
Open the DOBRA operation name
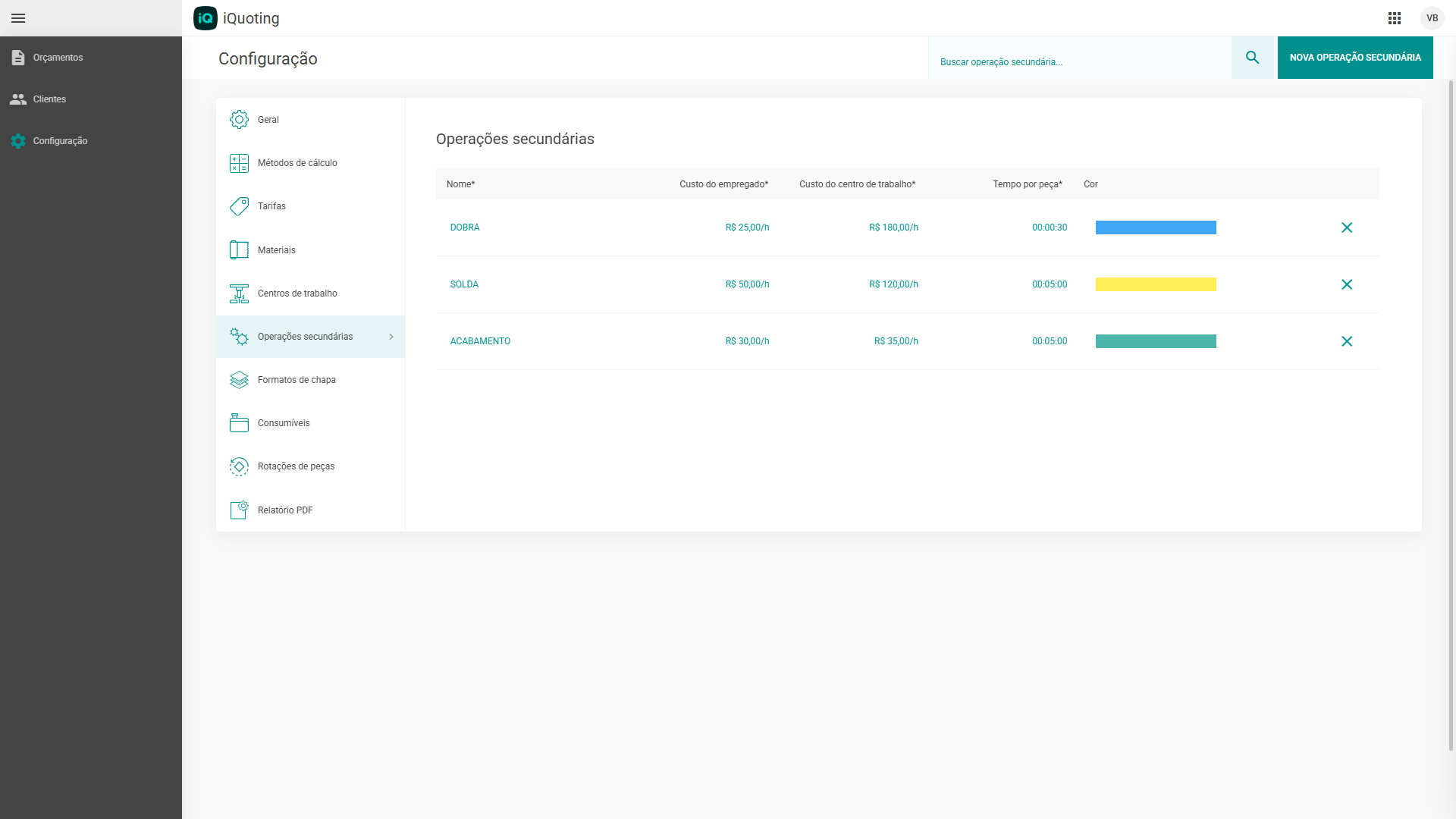pos(465,227)
